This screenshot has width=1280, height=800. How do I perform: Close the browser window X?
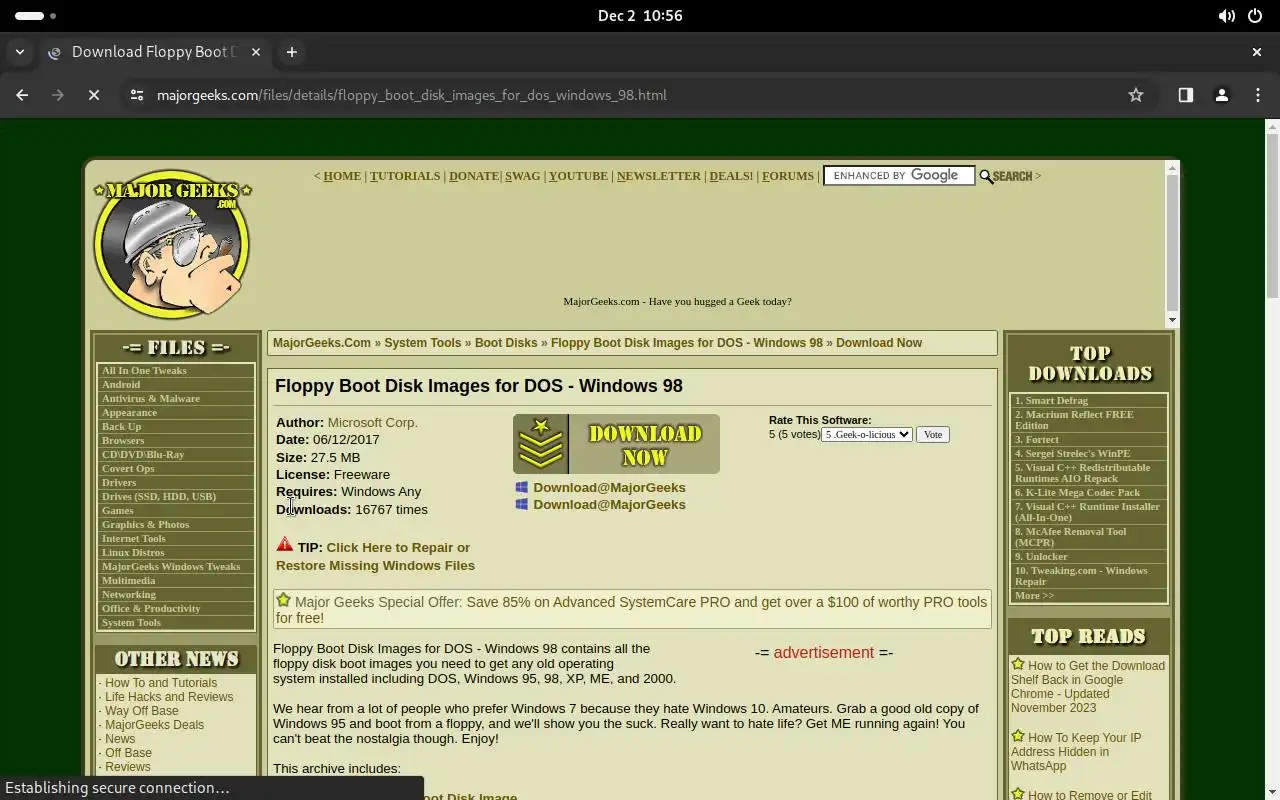tap(1257, 52)
